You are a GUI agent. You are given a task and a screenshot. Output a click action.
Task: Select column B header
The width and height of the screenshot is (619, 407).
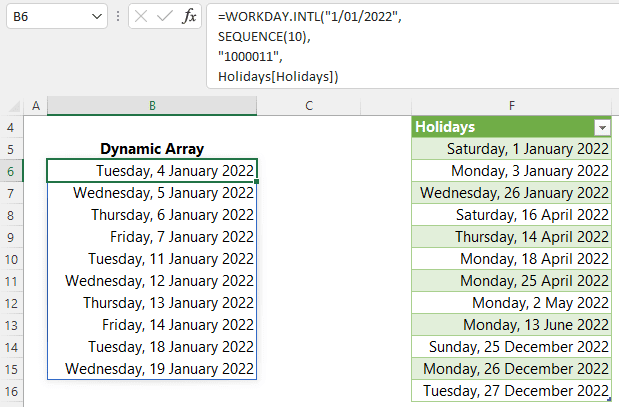coord(151,106)
